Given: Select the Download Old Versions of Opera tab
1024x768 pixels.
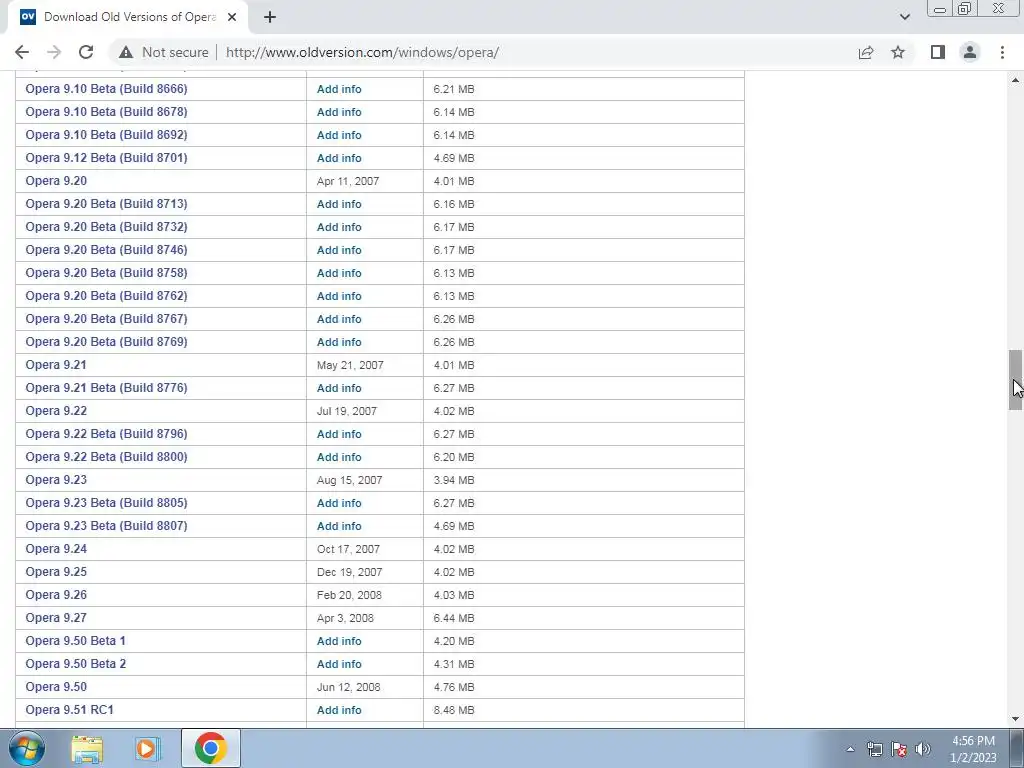Looking at the screenshot, I should (x=128, y=17).
